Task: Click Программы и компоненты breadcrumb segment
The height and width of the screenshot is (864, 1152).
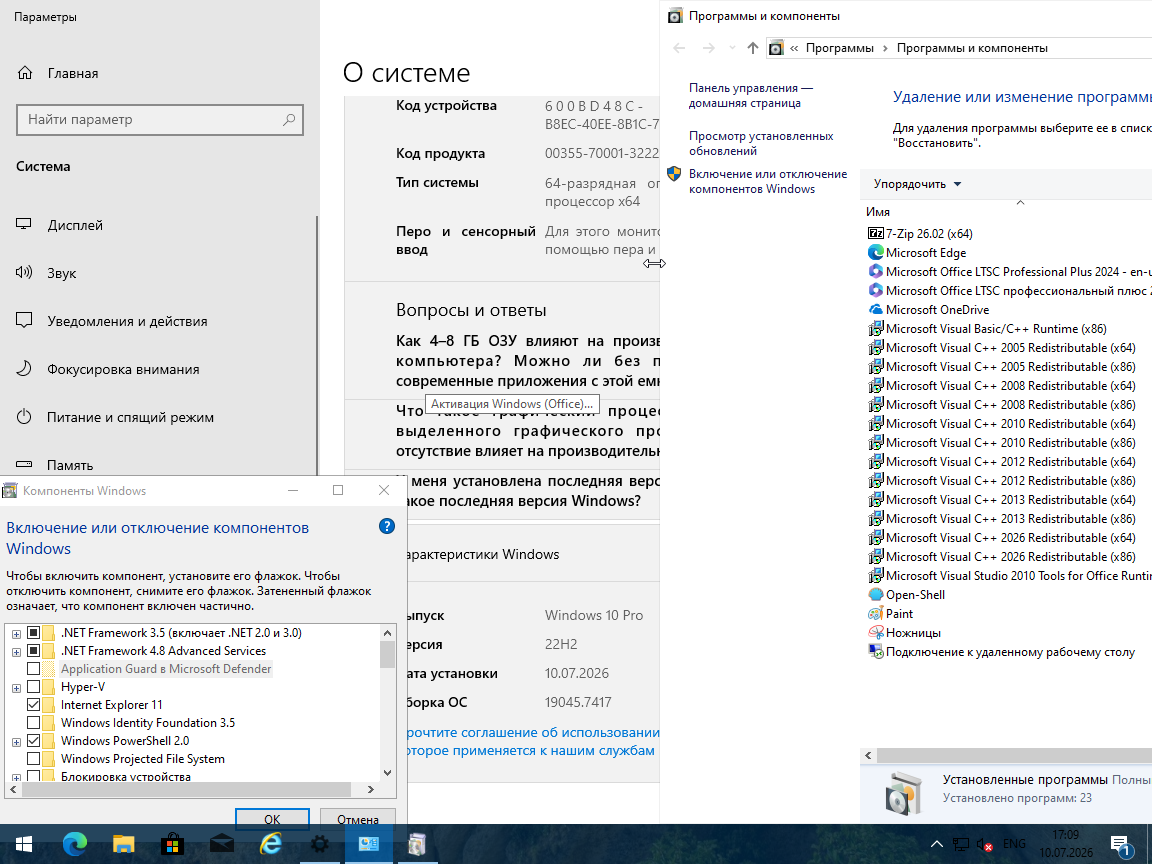Action: pos(972,48)
